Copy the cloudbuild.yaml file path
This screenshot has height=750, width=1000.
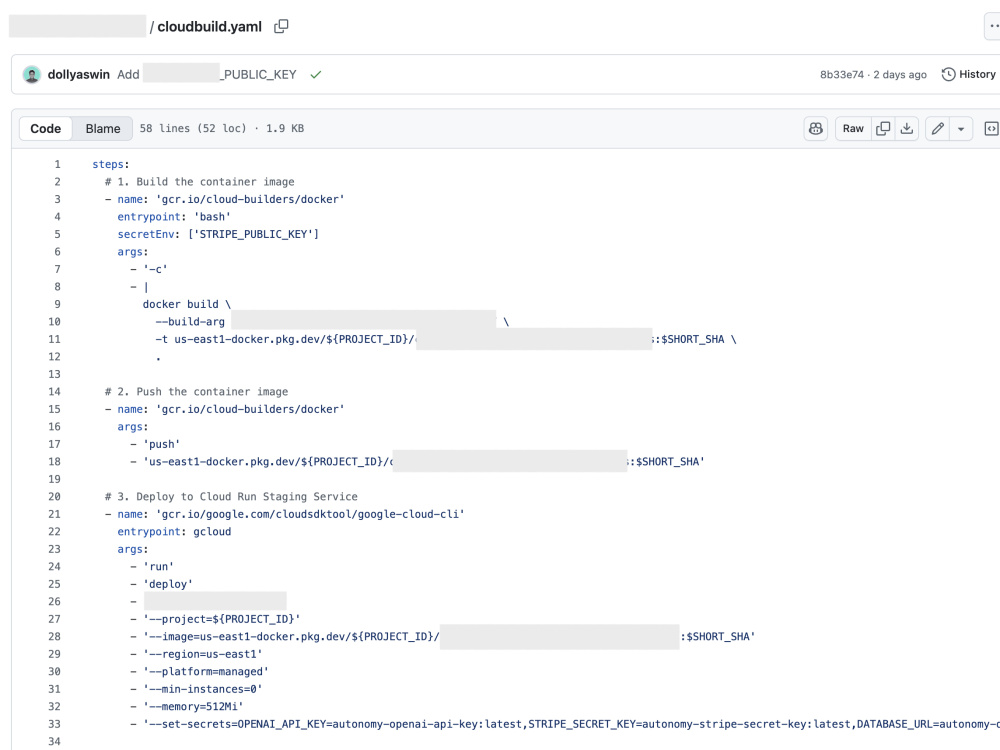(x=281, y=27)
